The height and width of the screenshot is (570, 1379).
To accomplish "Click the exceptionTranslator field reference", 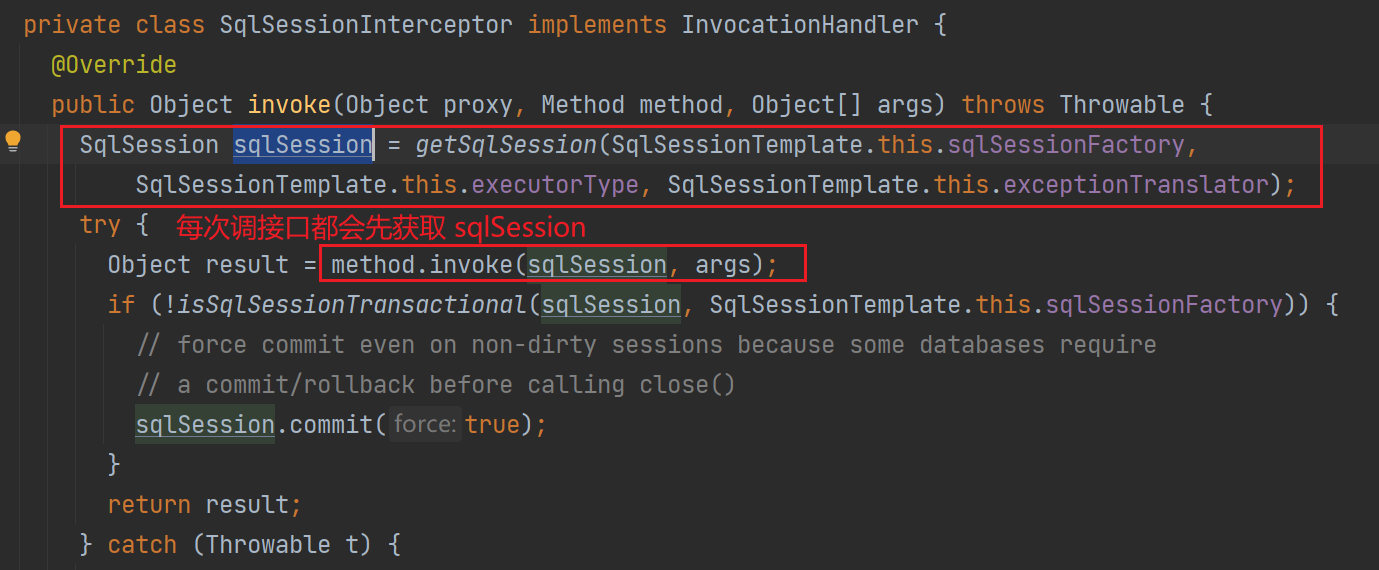I will tap(1136, 185).
